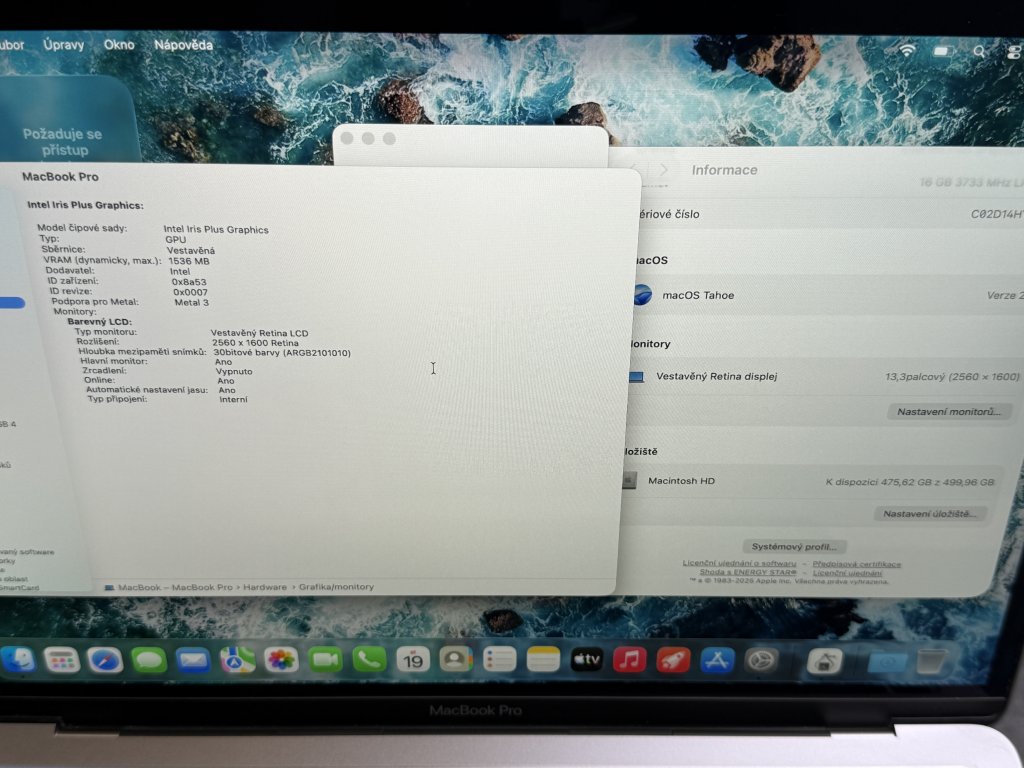Viewport: 1024px width, 768px height.
Task: Open the Předpisová certifikace link
Action: point(856,564)
